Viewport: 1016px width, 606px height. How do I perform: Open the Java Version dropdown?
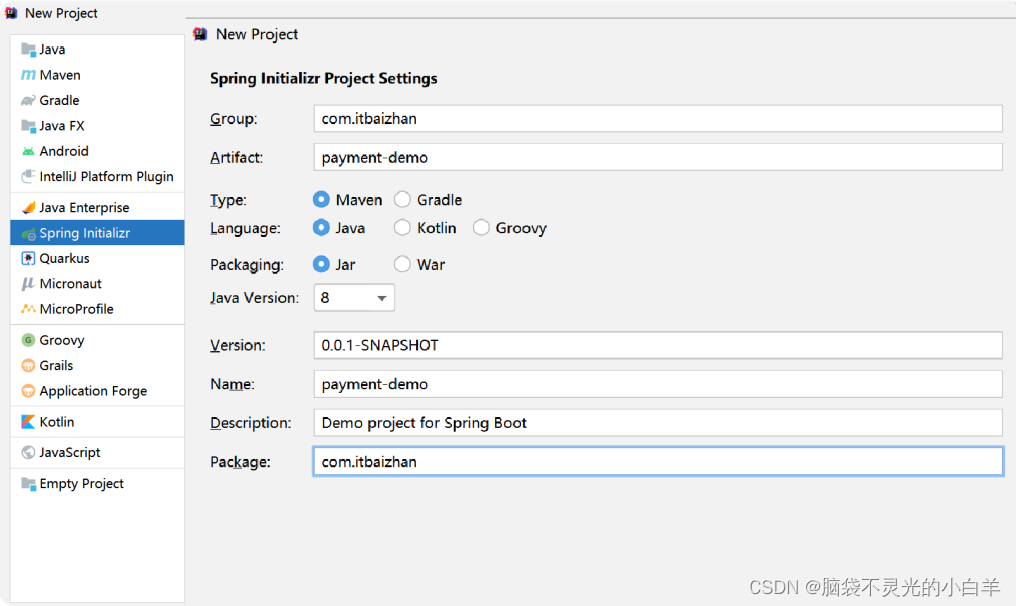354,297
